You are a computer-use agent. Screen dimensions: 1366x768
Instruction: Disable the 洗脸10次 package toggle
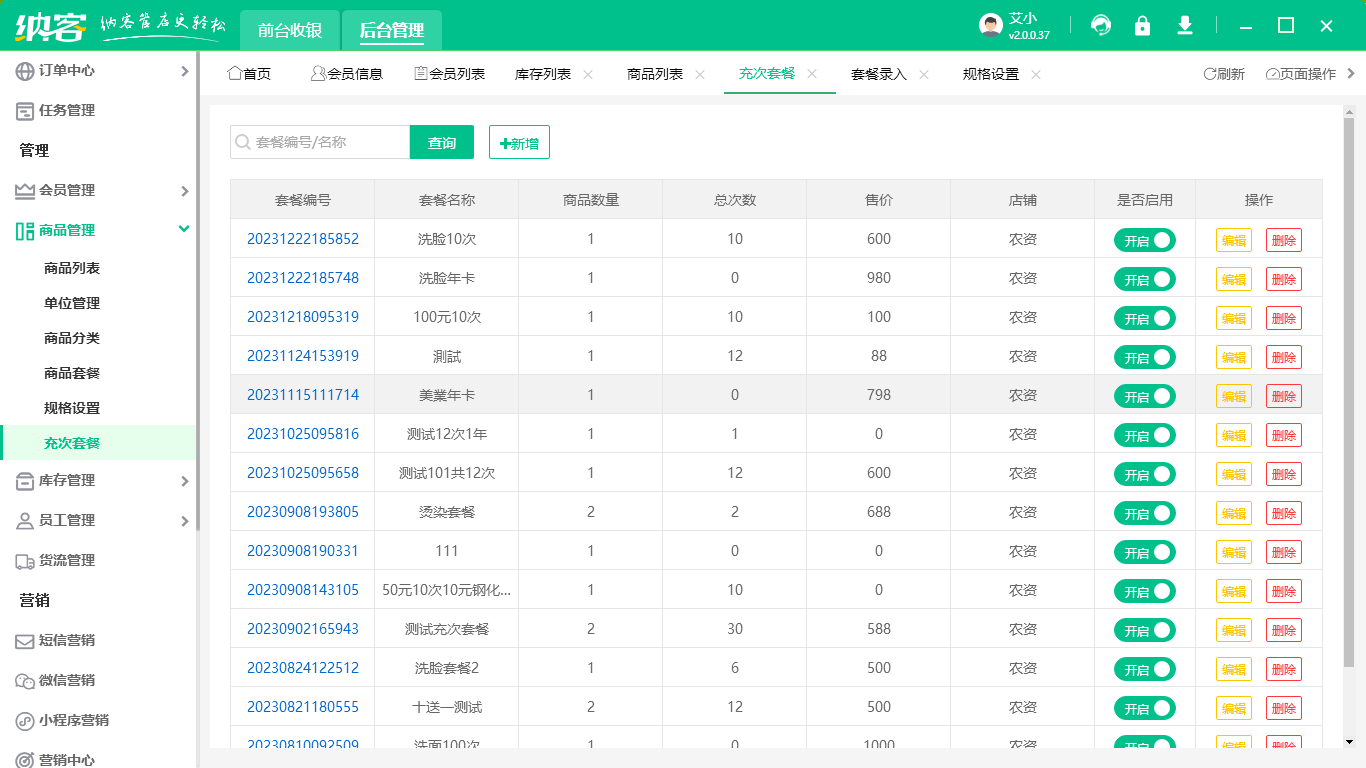[1144, 239]
